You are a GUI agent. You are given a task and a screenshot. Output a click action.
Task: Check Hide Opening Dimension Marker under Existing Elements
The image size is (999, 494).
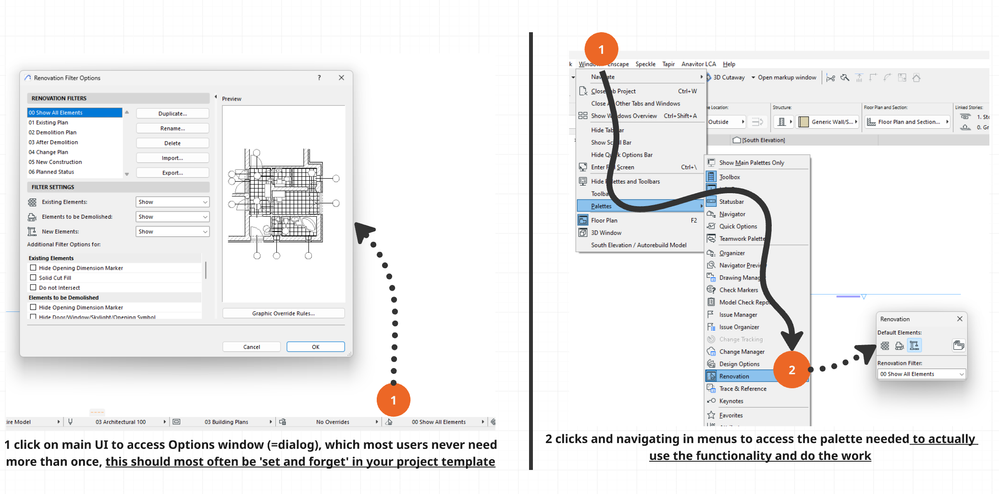pyautogui.click(x=33, y=268)
